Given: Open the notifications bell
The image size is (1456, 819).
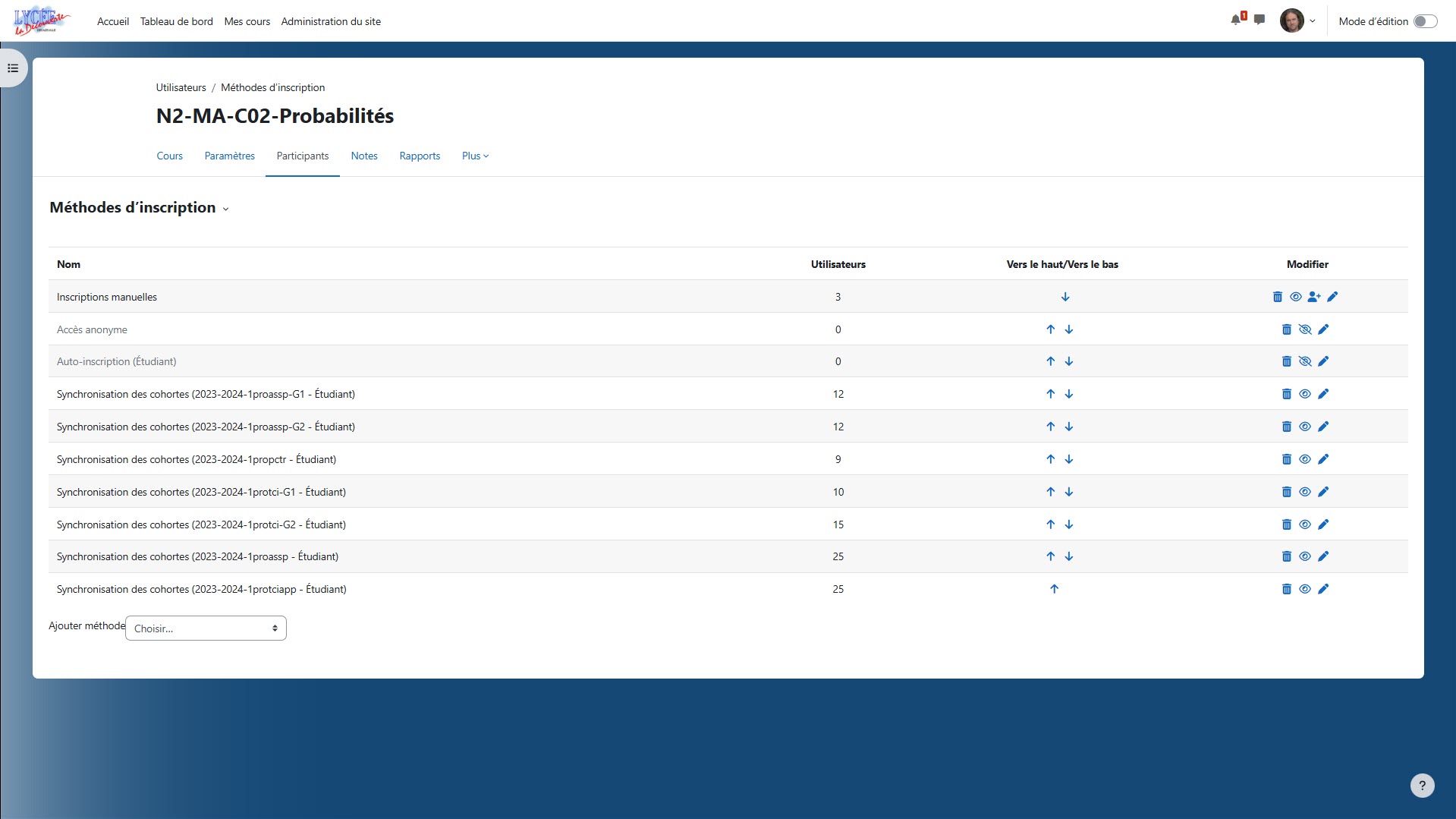Looking at the screenshot, I should click(x=1235, y=20).
